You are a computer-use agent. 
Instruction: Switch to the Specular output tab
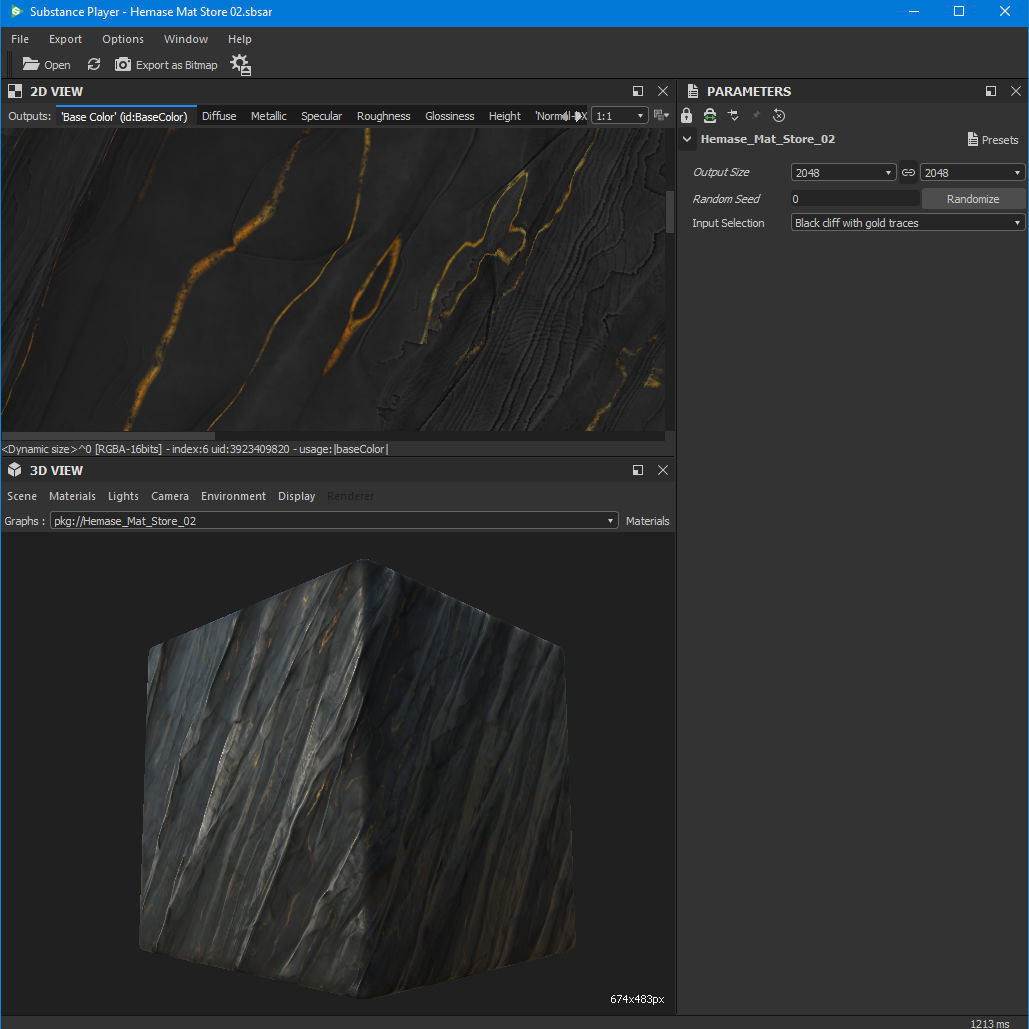322,116
